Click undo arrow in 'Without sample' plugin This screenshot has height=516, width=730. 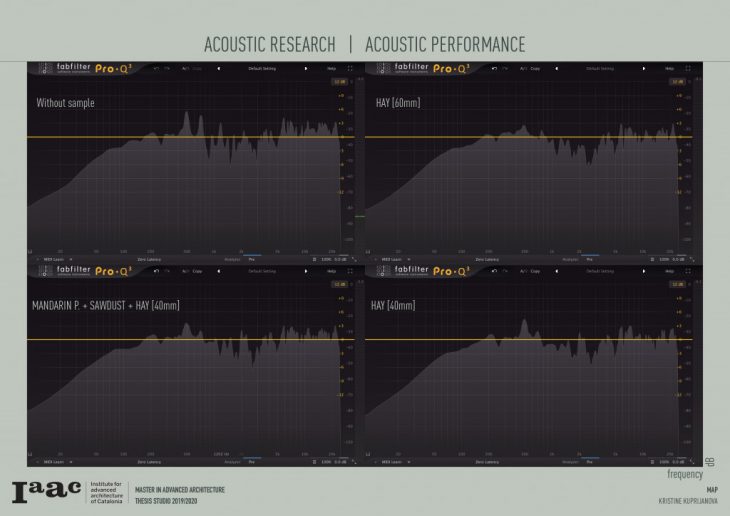click(x=156, y=69)
